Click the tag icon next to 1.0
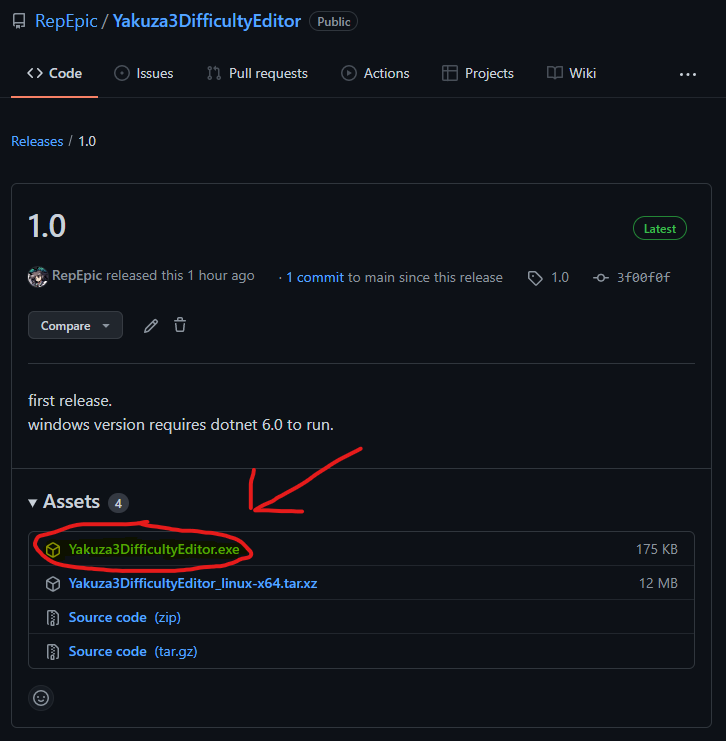Viewport: 726px width, 741px height. [x=535, y=278]
